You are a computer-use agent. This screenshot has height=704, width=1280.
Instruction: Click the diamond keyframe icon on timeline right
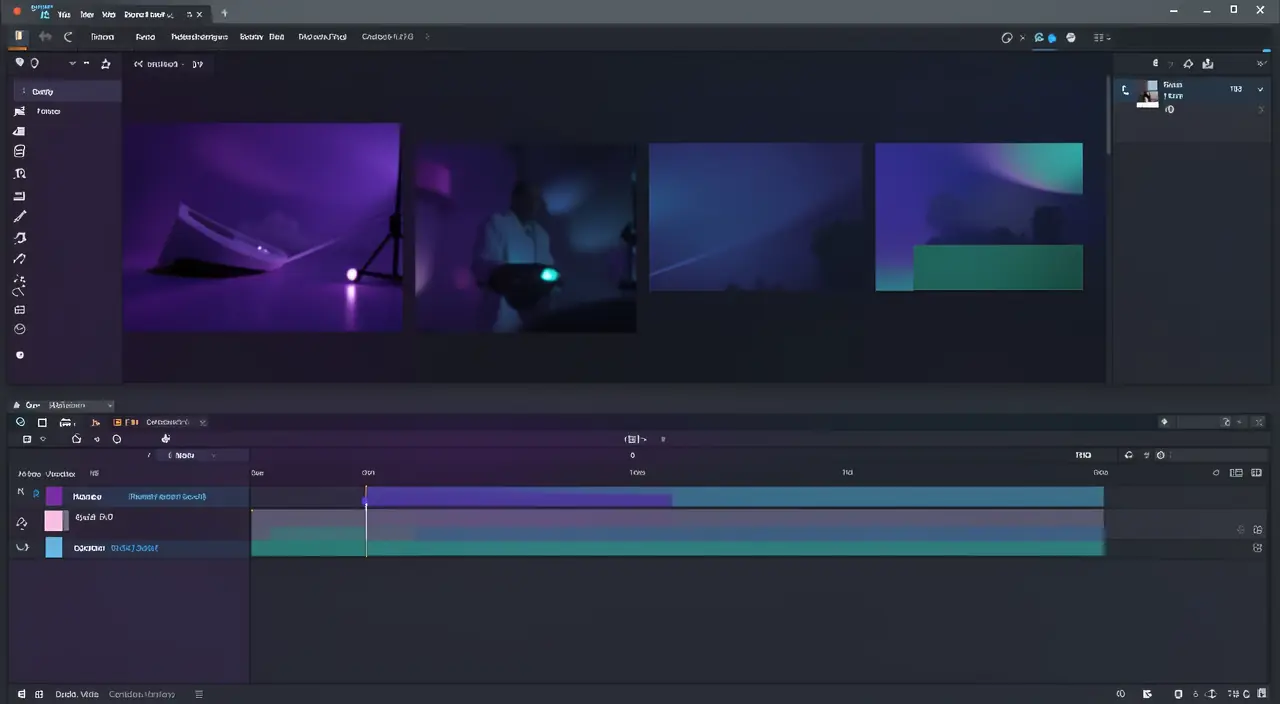(x=1164, y=422)
